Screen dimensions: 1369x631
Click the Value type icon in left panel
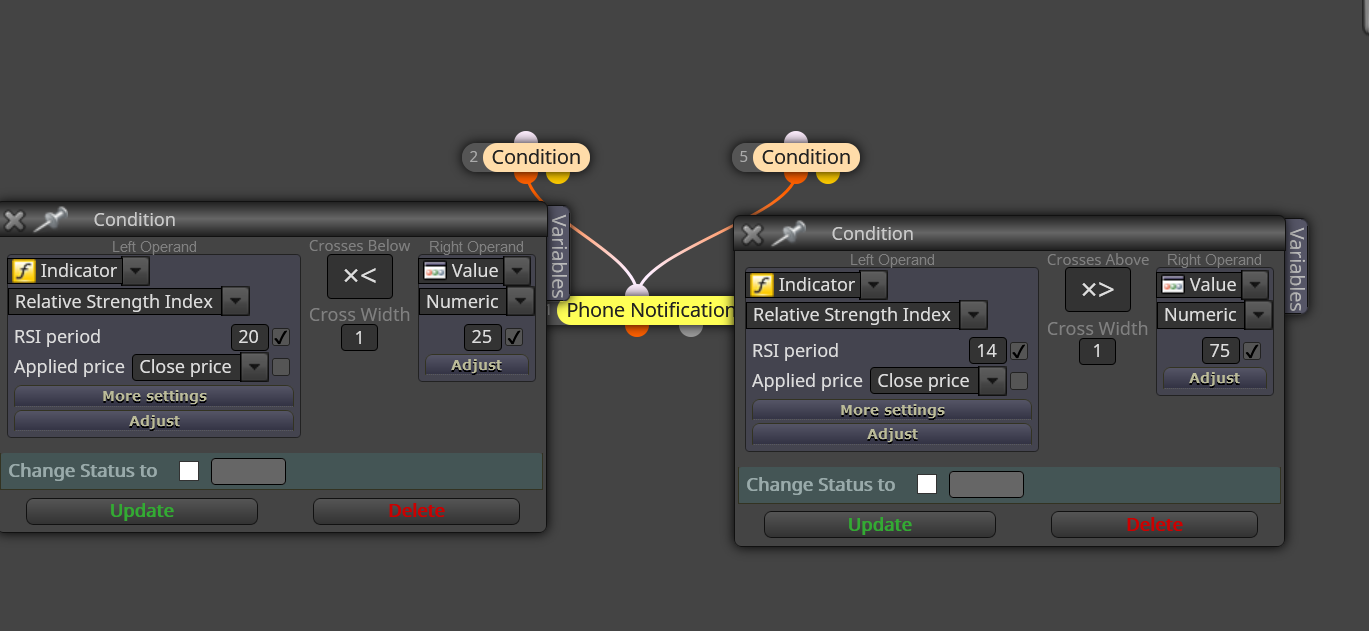(434, 271)
